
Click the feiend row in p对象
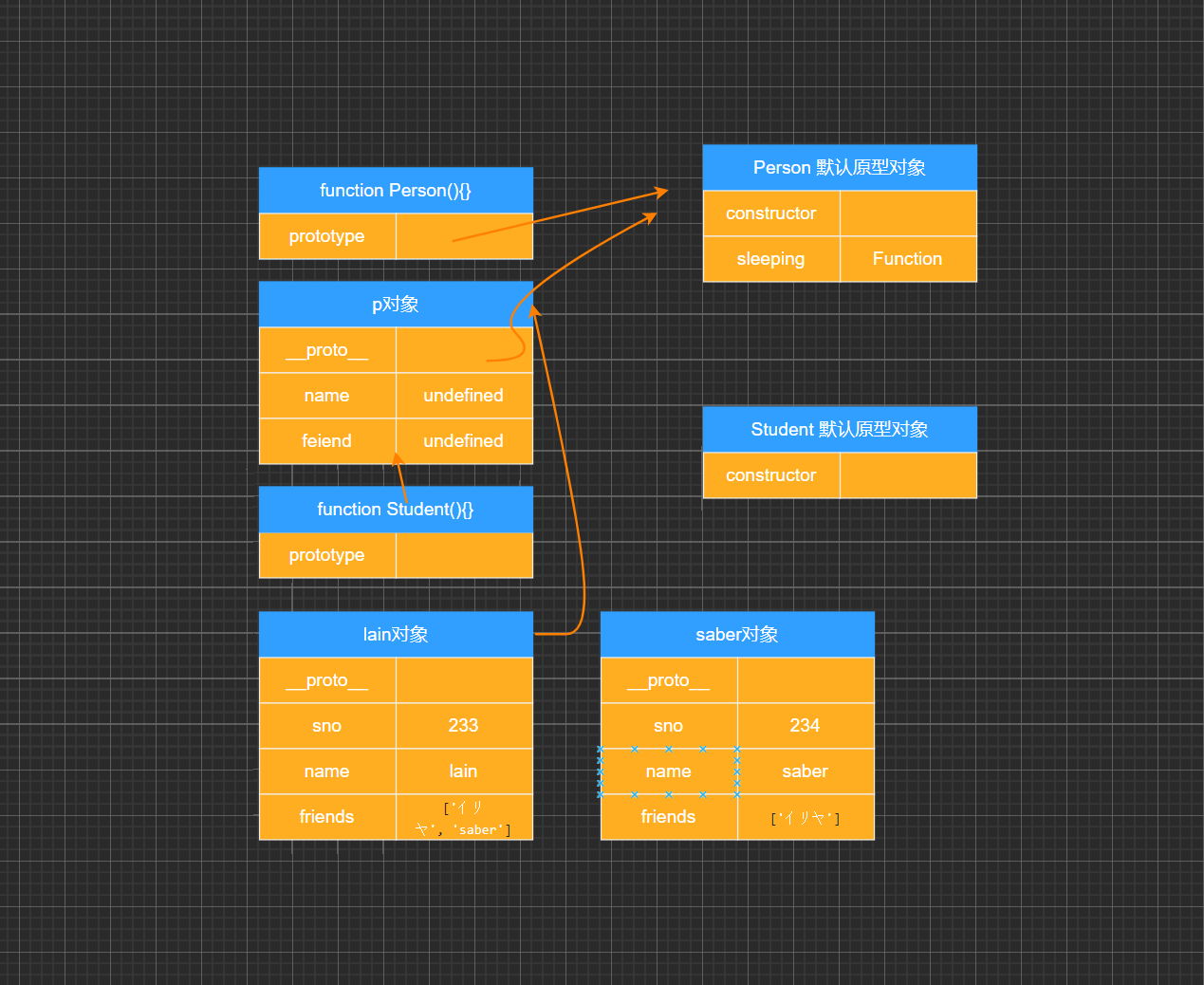327,440
